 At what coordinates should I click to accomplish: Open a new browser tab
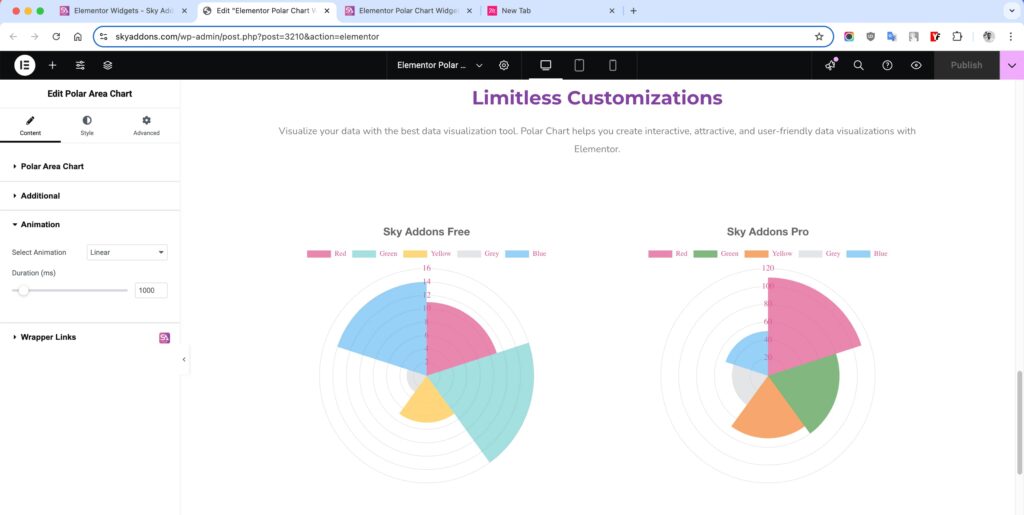633,11
